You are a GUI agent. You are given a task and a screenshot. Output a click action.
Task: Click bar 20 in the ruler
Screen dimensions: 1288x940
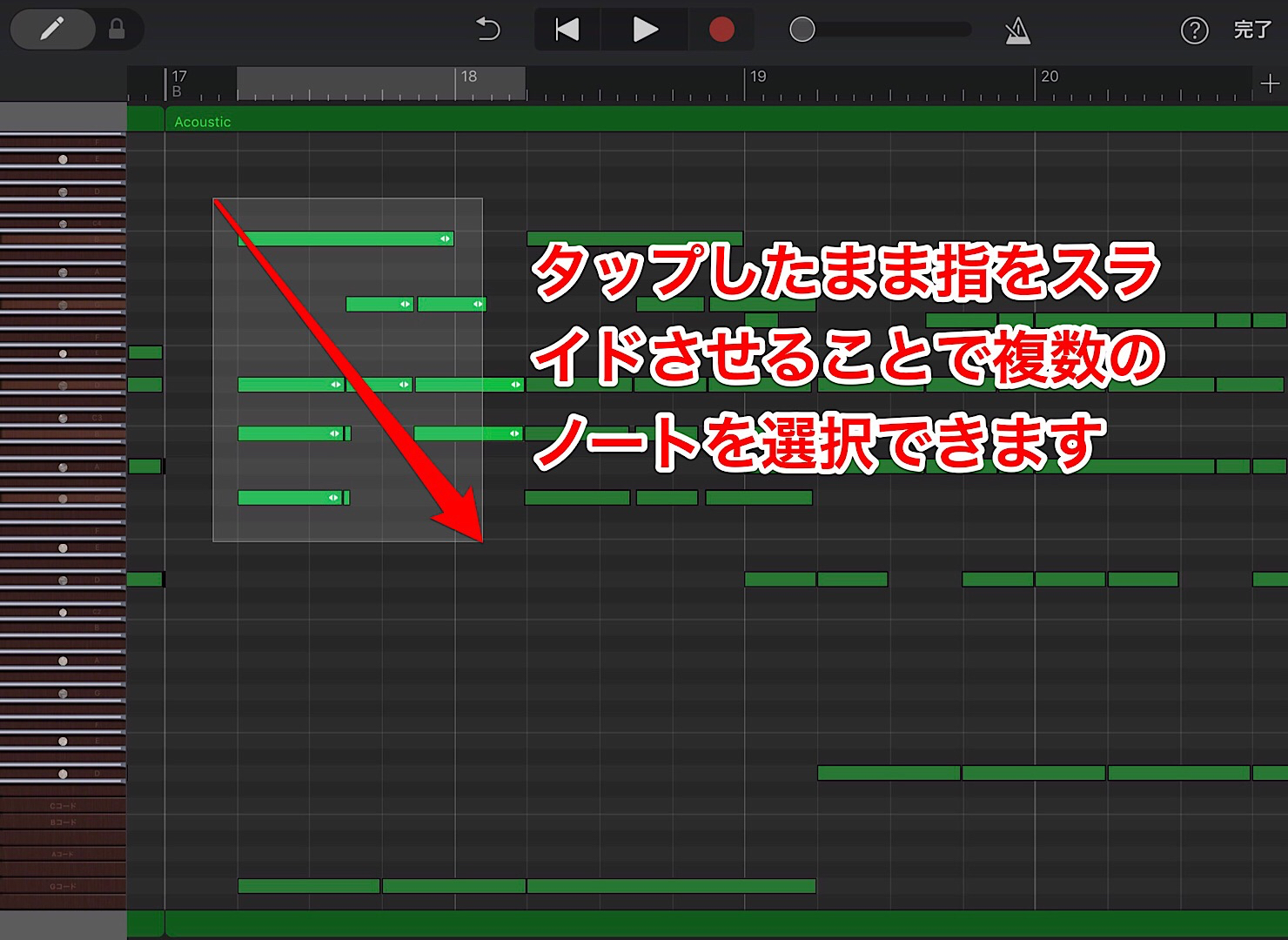(1050, 77)
